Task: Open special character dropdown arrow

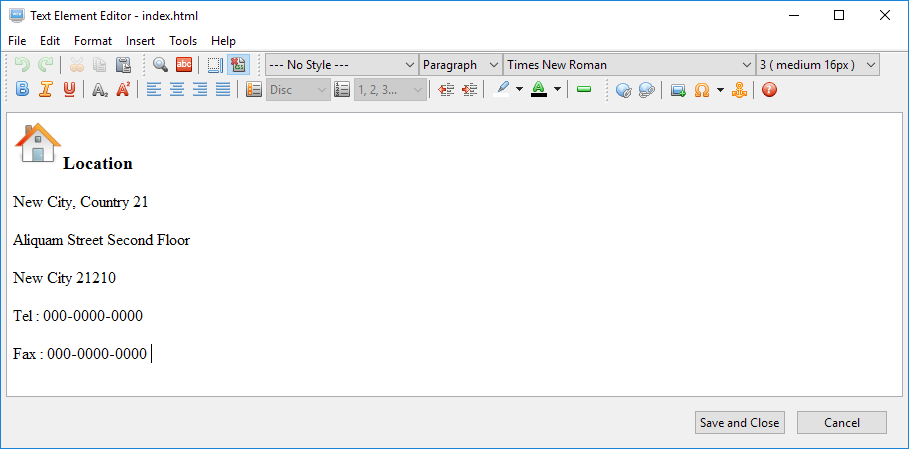Action: 720,90
